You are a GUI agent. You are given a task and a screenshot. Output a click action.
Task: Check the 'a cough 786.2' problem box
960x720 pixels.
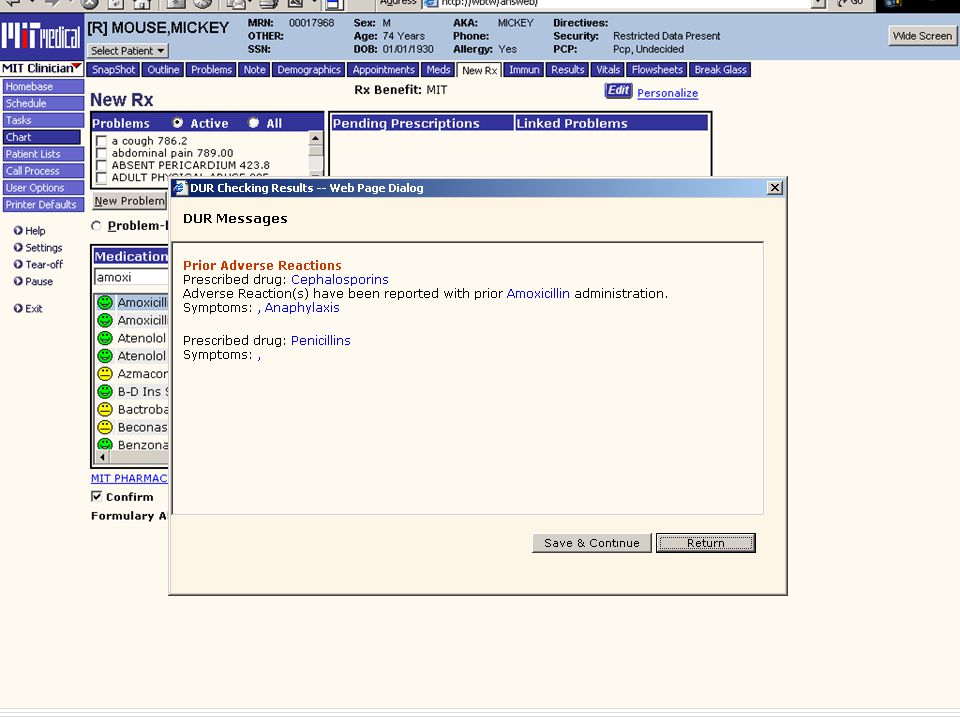point(102,141)
